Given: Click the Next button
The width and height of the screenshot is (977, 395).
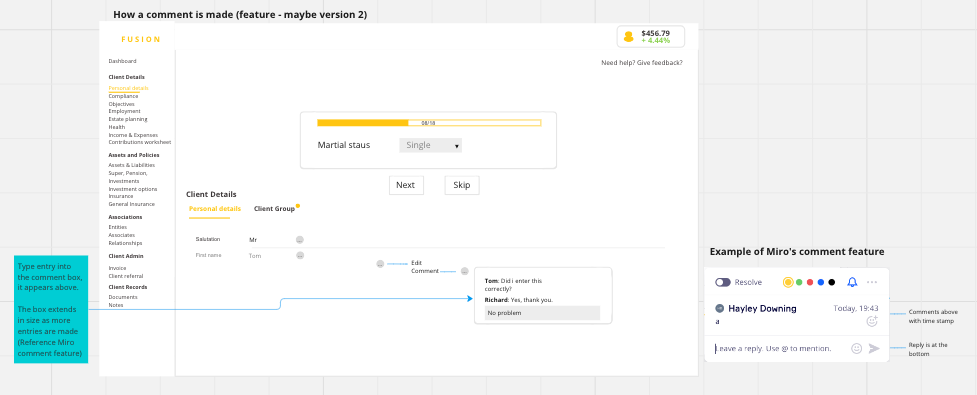Looking at the screenshot, I should tap(406, 185).
